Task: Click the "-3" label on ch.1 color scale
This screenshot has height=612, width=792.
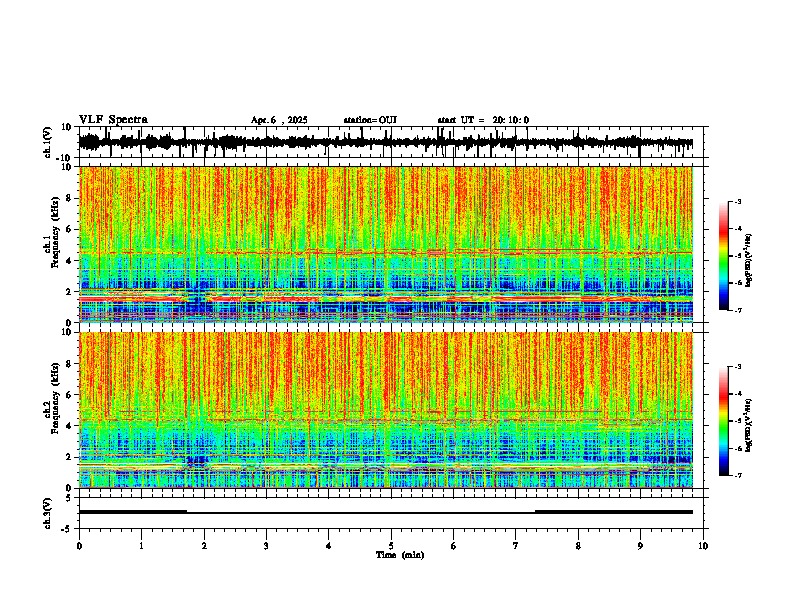Action: pyautogui.click(x=738, y=201)
